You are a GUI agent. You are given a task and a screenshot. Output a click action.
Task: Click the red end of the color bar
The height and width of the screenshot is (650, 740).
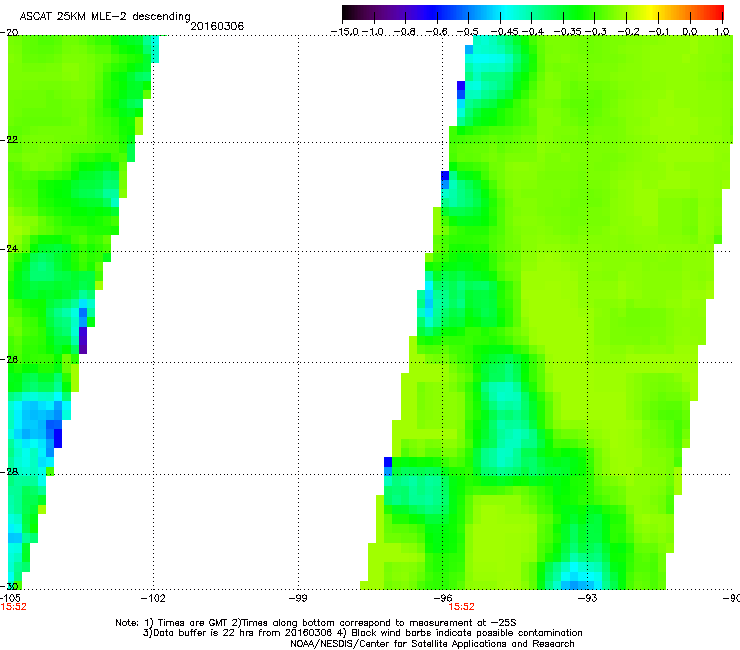(x=717, y=12)
